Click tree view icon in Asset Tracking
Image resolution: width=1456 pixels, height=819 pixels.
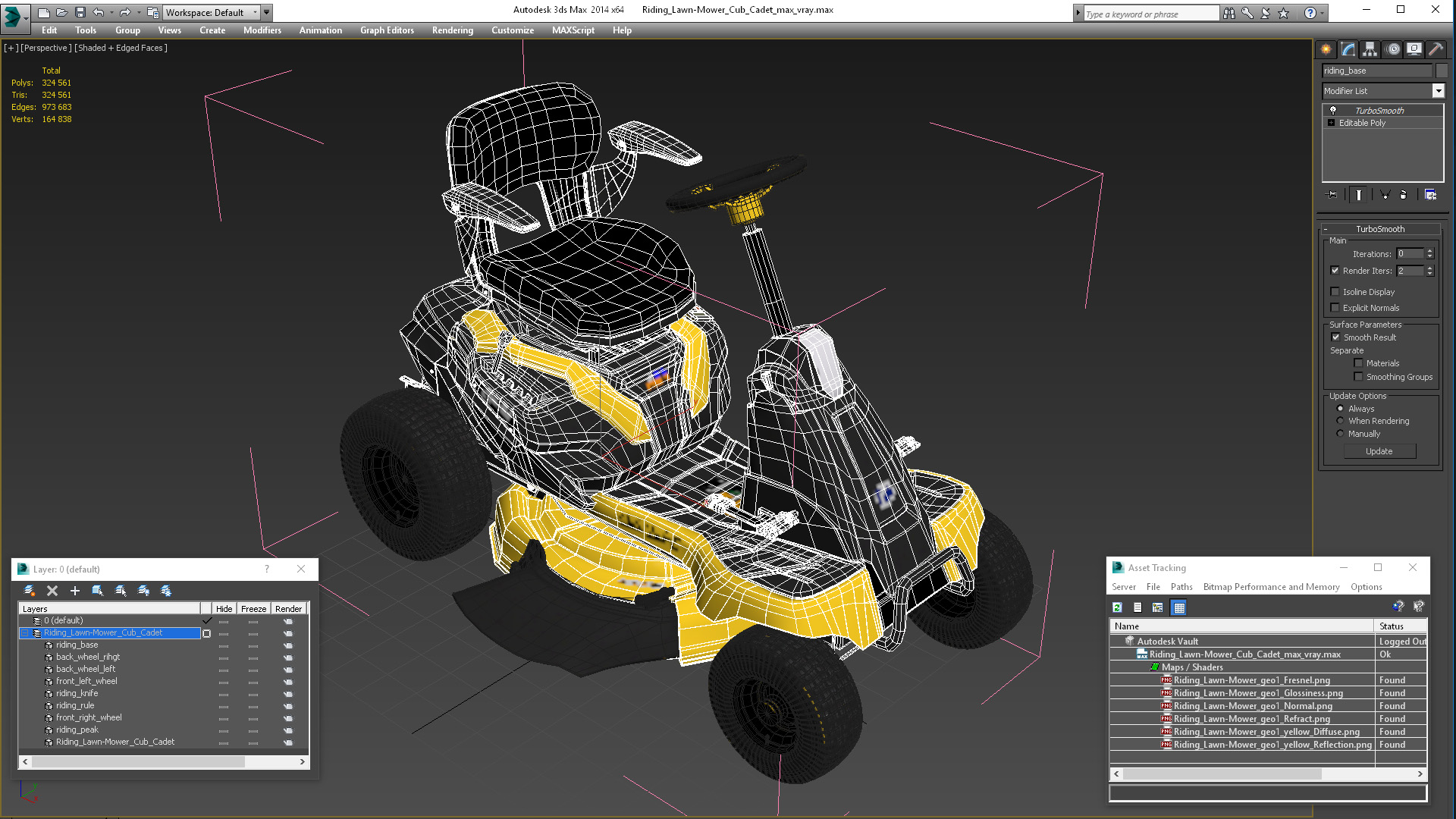click(x=1157, y=607)
